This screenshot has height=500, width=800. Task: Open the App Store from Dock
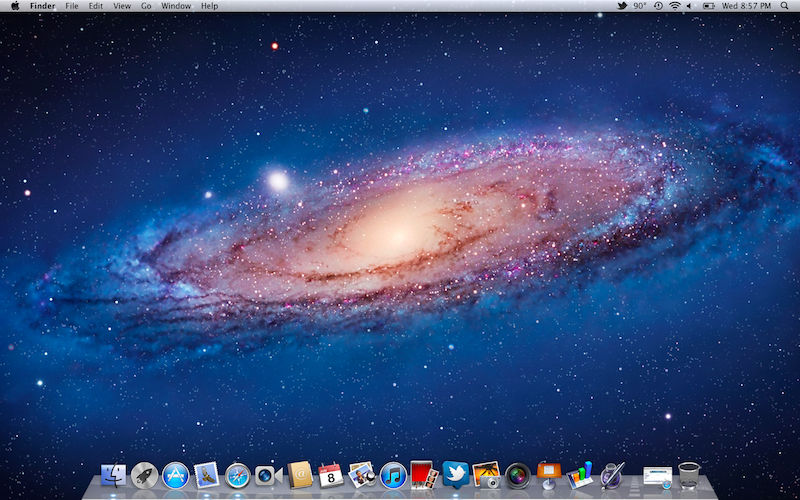pos(176,476)
